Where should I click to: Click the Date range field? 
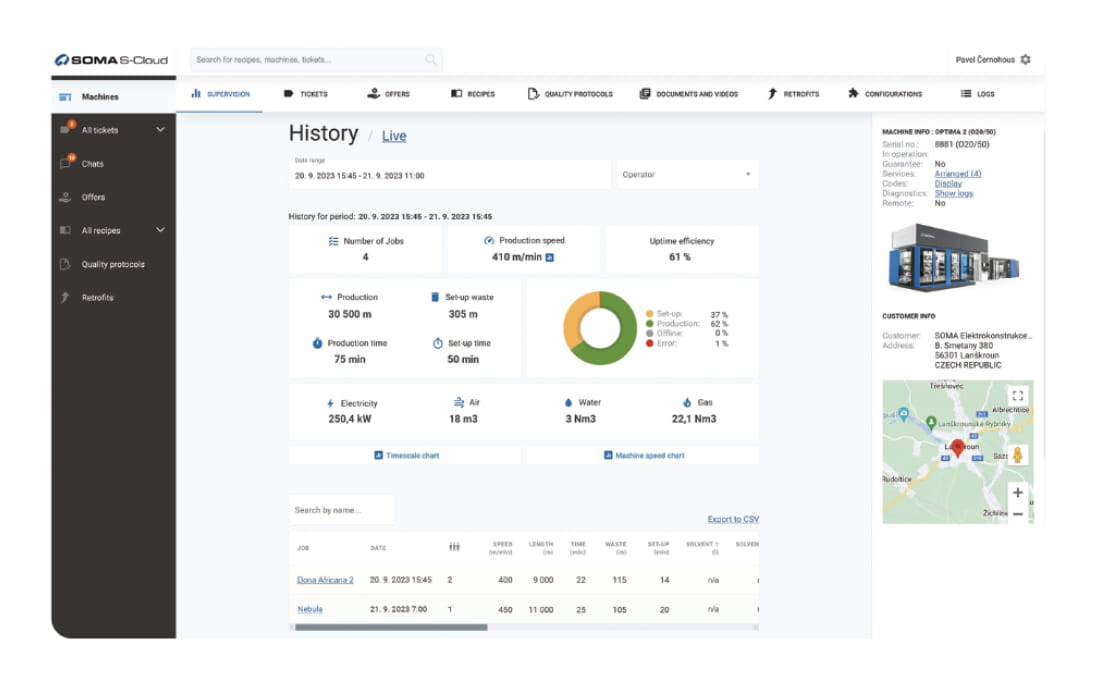449,175
